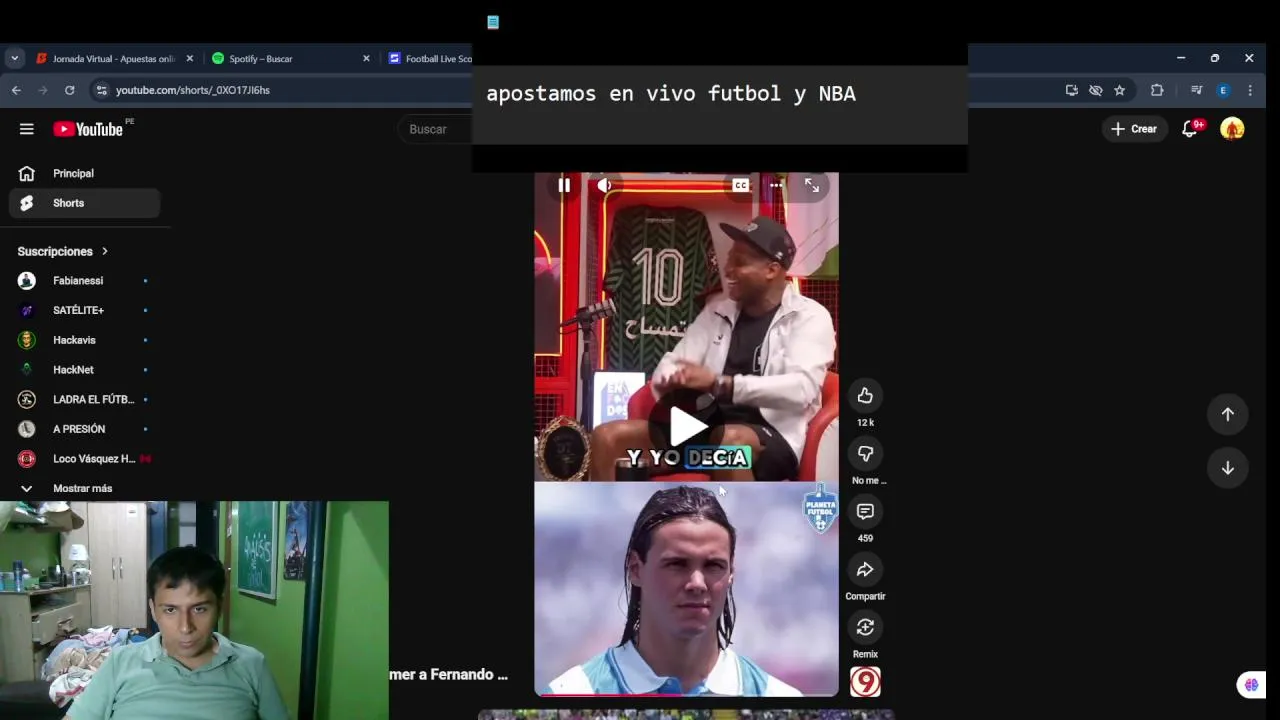This screenshot has width=1280, height=720.
Task: Open the comments with 459 count
Action: (865, 512)
